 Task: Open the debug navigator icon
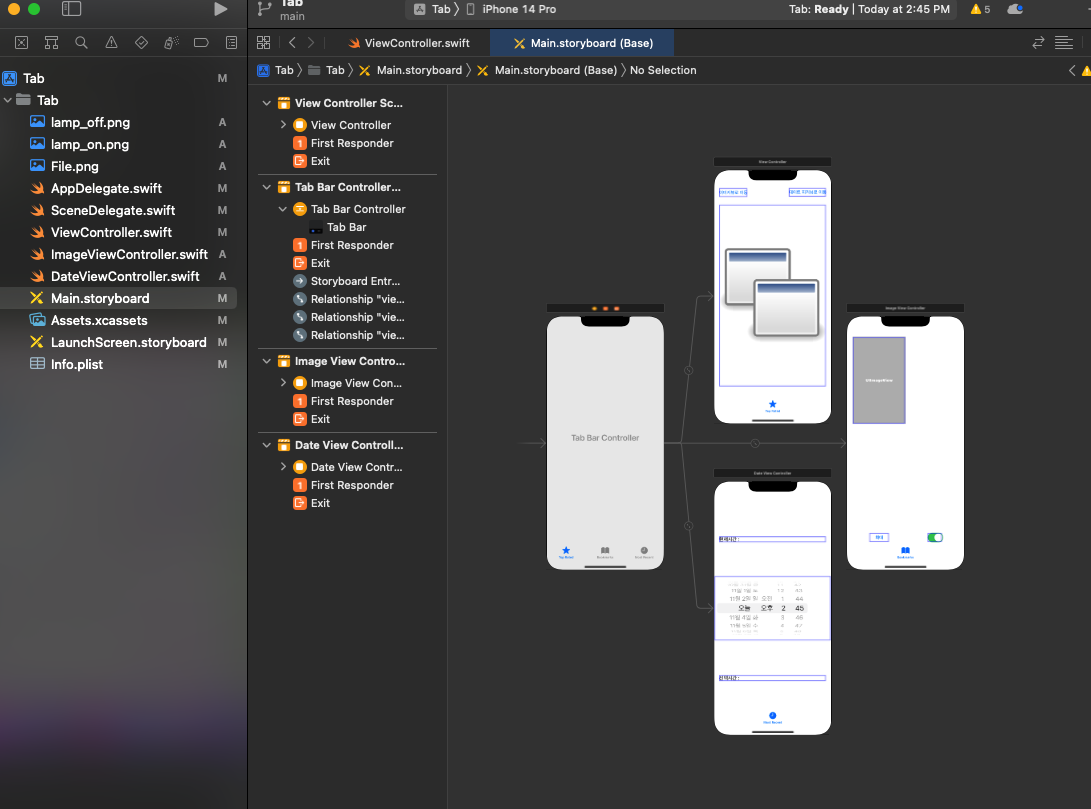pos(171,42)
